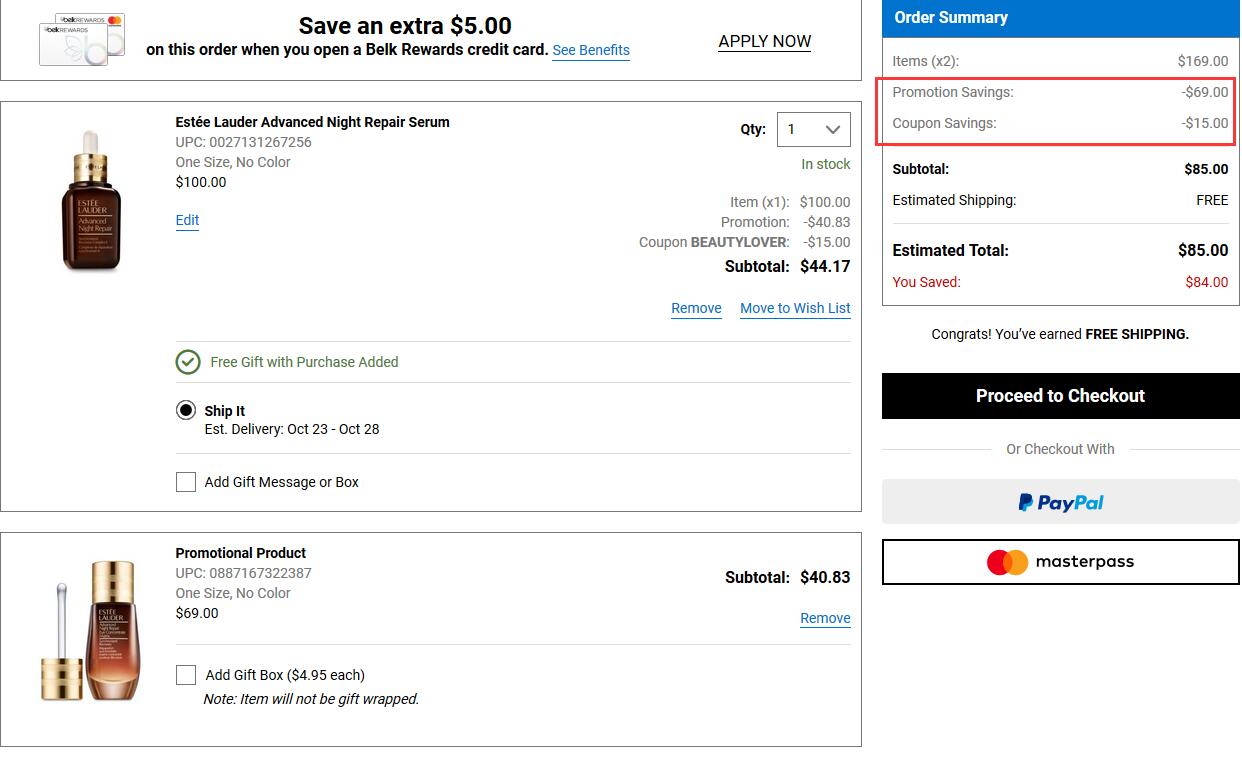The image size is (1242, 757).
Task: Enable Add Gift Box for $4.95 each
Action: pos(186,675)
